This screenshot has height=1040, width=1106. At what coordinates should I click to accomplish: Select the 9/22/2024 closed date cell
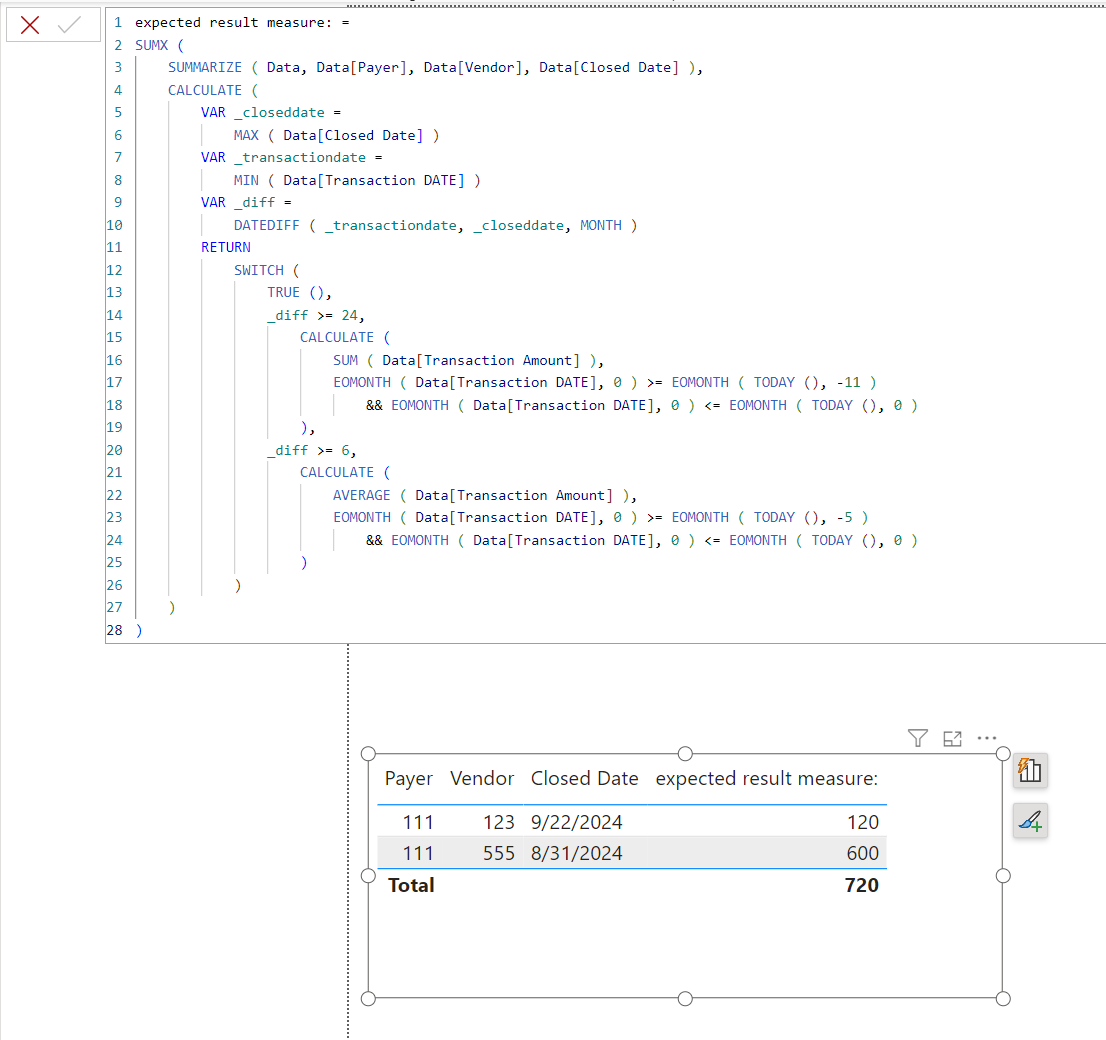pyautogui.click(x=576, y=822)
